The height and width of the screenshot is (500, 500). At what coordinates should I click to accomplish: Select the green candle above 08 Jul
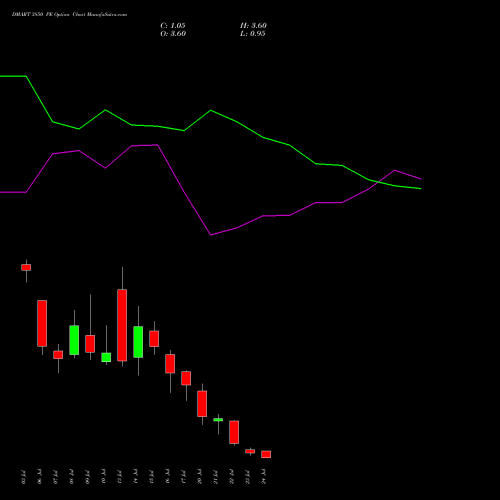click(x=74, y=340)
